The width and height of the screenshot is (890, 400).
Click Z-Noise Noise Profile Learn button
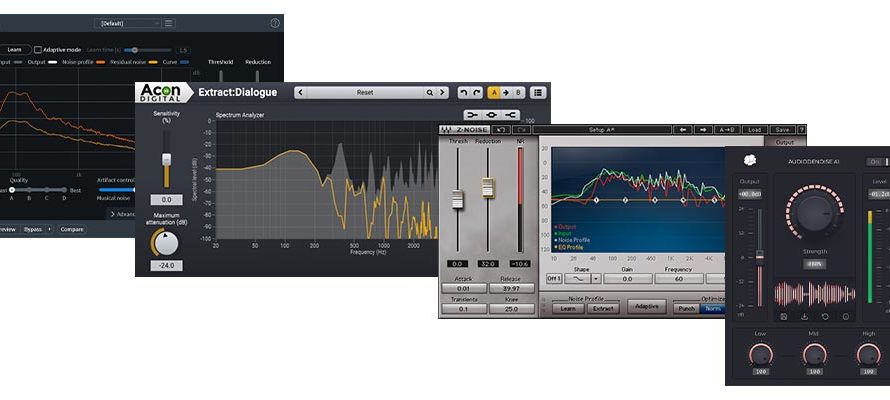coord(568,309)
